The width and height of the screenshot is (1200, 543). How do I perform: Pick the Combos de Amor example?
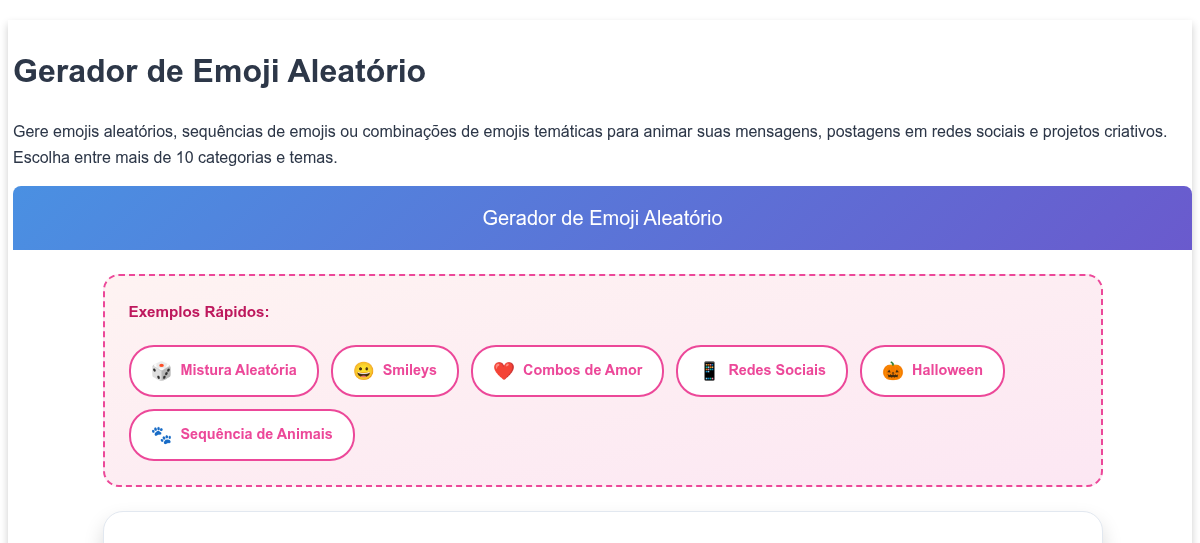click(x=568, y=371)
